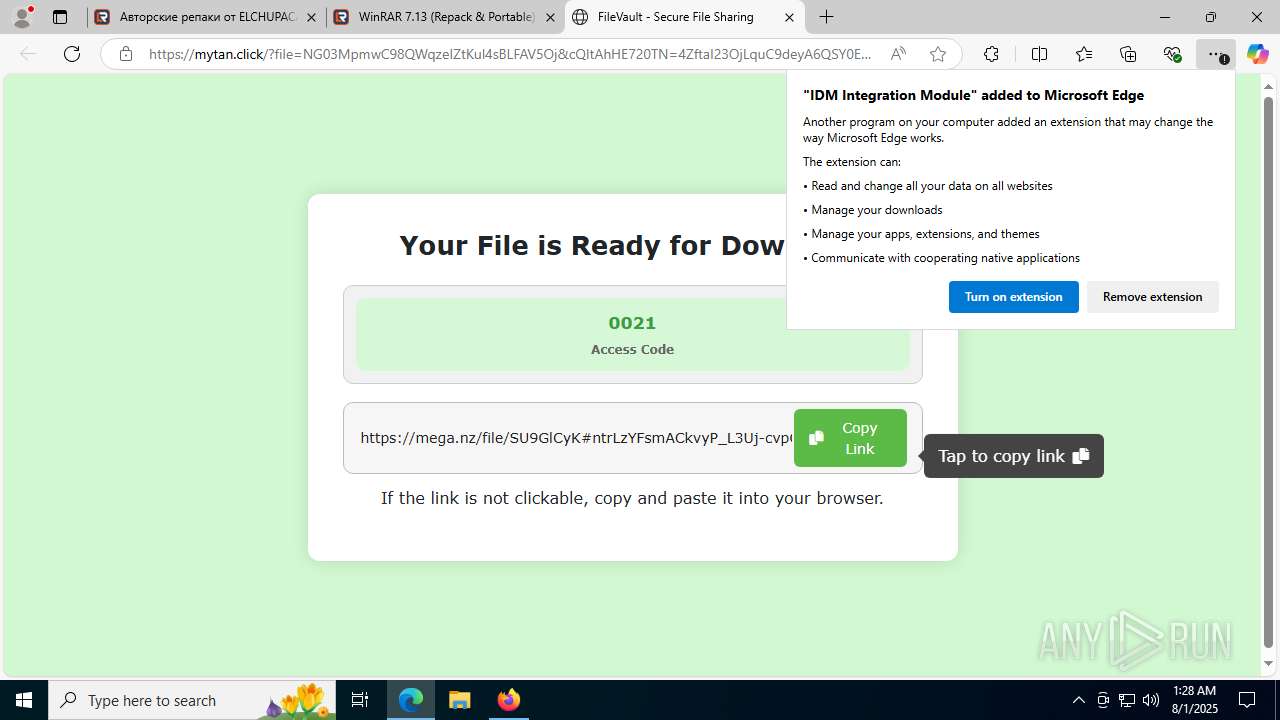Open the tab actions menu icon
This screenshot has width=1280, height=720.
(60, 17)
